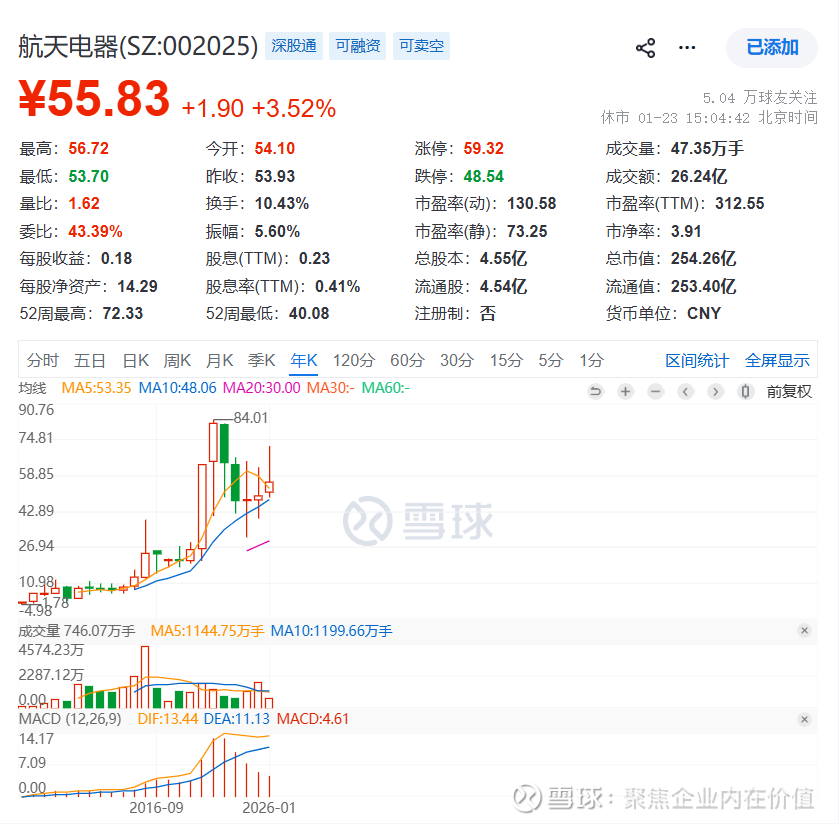
Task: Click the MA20:30.00 label
Action: (262, 388)
